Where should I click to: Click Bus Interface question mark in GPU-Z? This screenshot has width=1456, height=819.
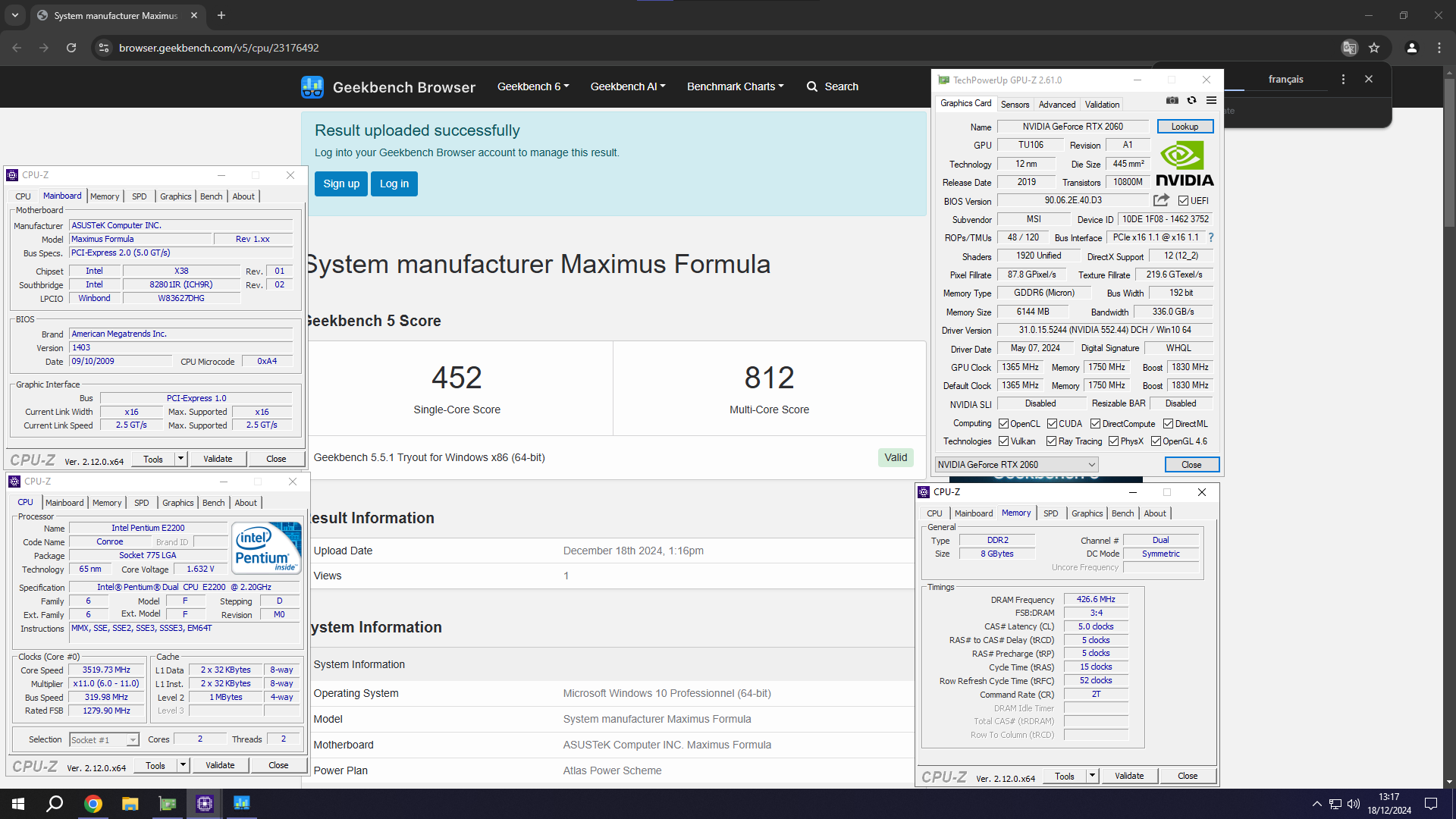[x=1211, y=237]
